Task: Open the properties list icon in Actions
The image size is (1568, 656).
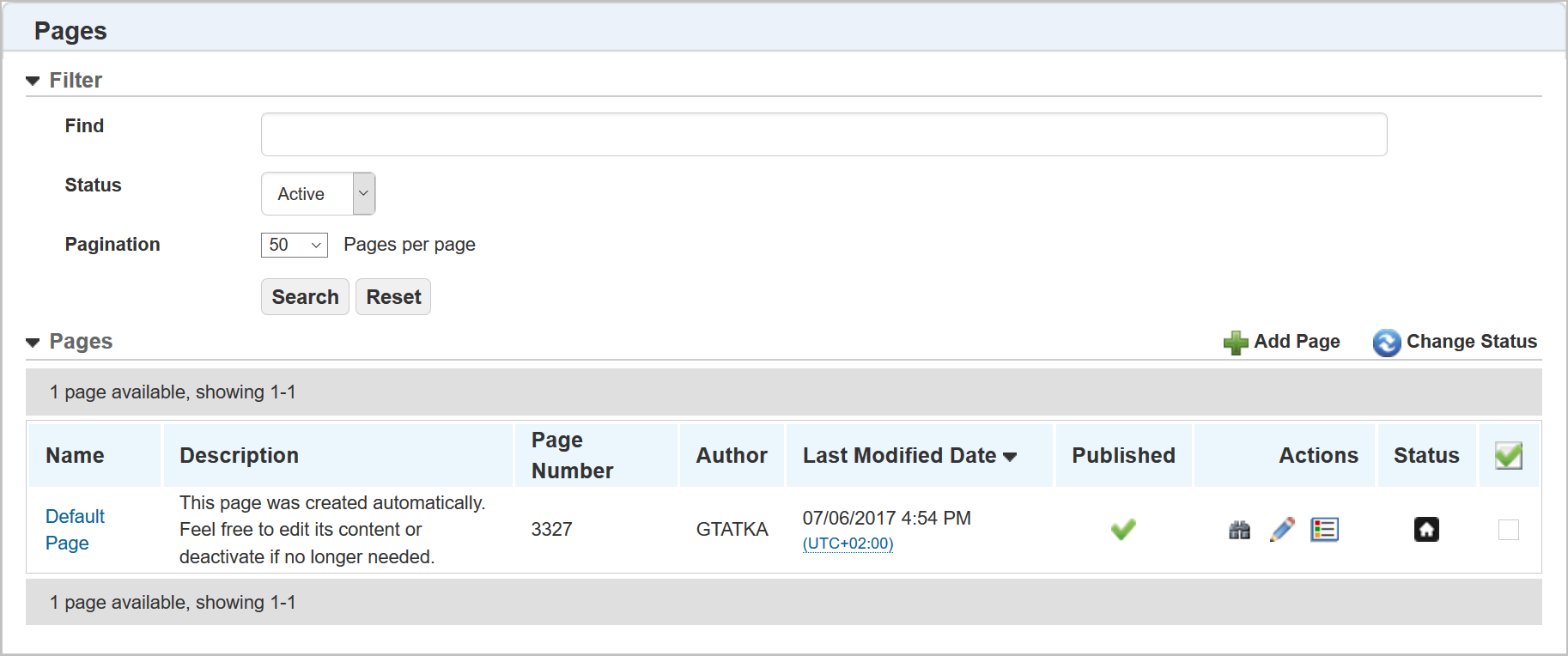Action: click(x=1324, y=530)
